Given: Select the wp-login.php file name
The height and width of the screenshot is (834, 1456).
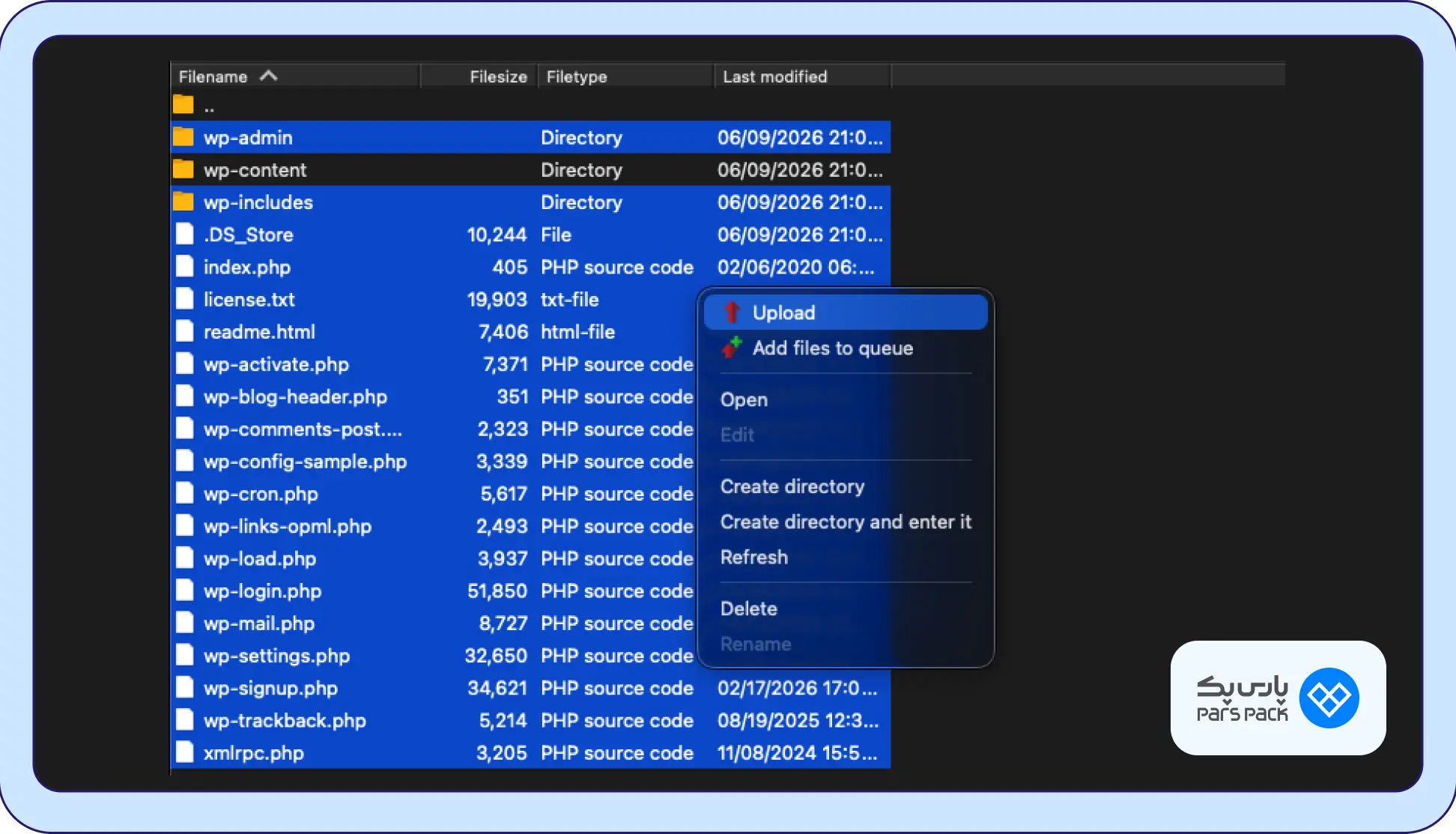Looking at the screenshot, I should pyautogui.click(x=262, y=590).
